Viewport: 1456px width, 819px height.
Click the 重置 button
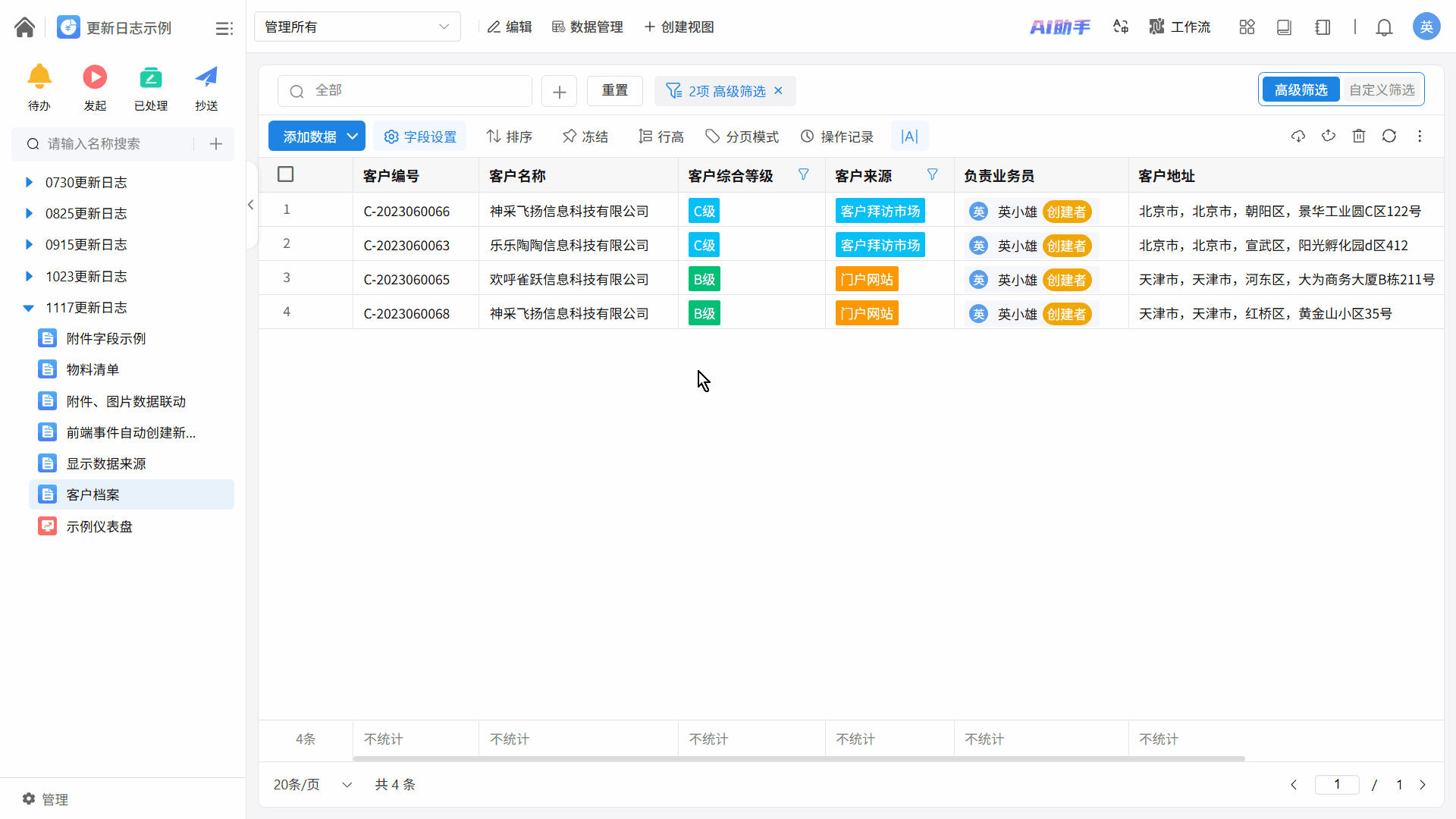pyautogui.click(x=614, y=91)
